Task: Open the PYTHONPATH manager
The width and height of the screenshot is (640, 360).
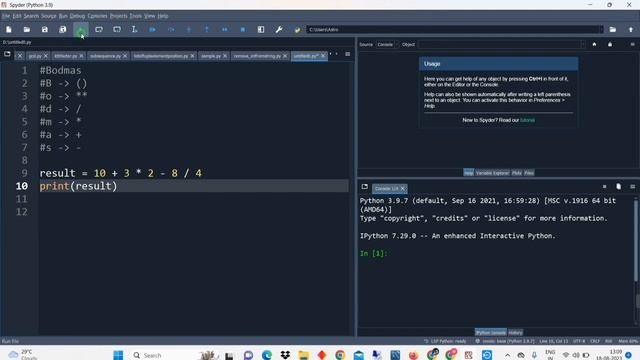Action: tap(297, 29)
